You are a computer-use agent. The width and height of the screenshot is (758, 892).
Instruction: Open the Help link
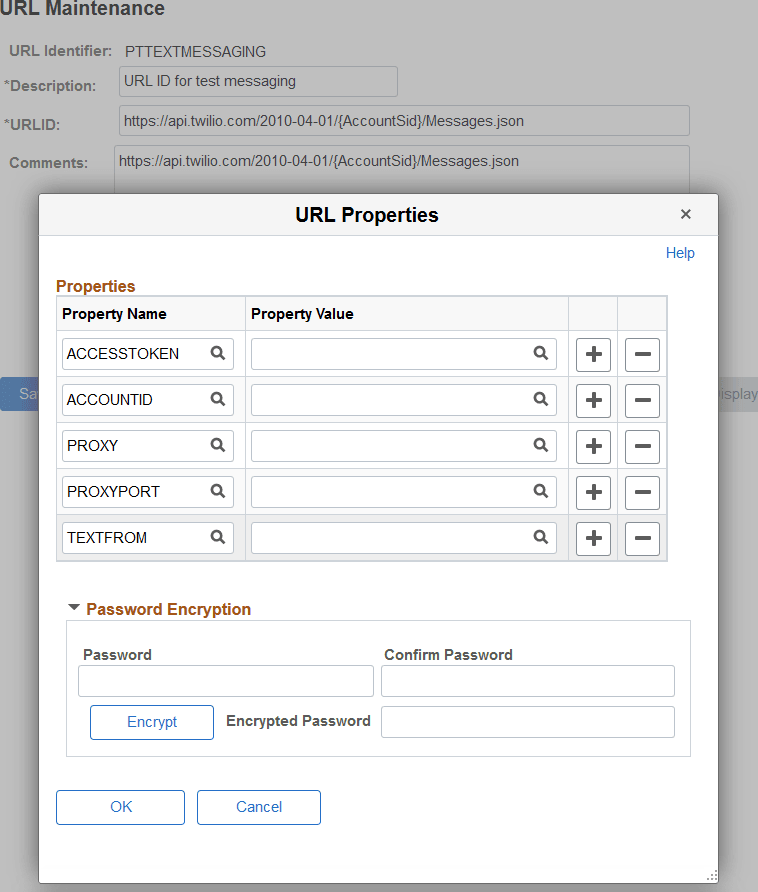click(x=680, y=253)
